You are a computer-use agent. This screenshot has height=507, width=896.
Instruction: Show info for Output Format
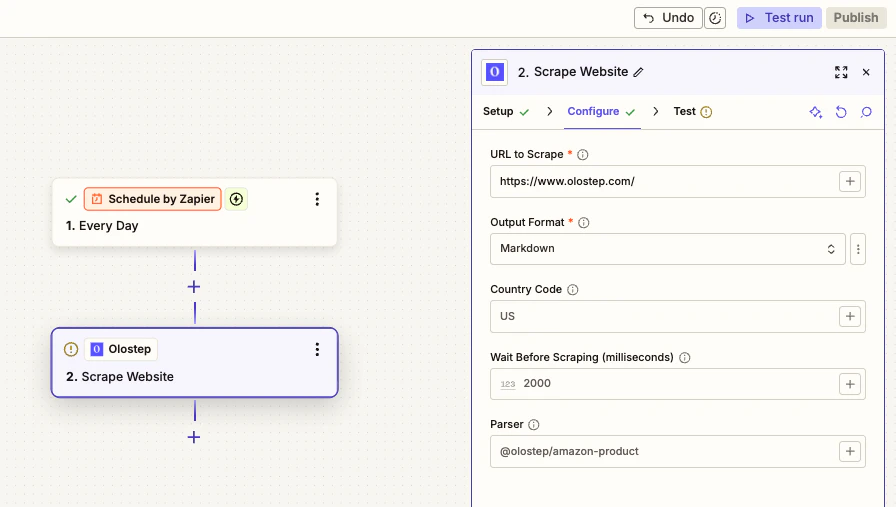pos(583,222)
